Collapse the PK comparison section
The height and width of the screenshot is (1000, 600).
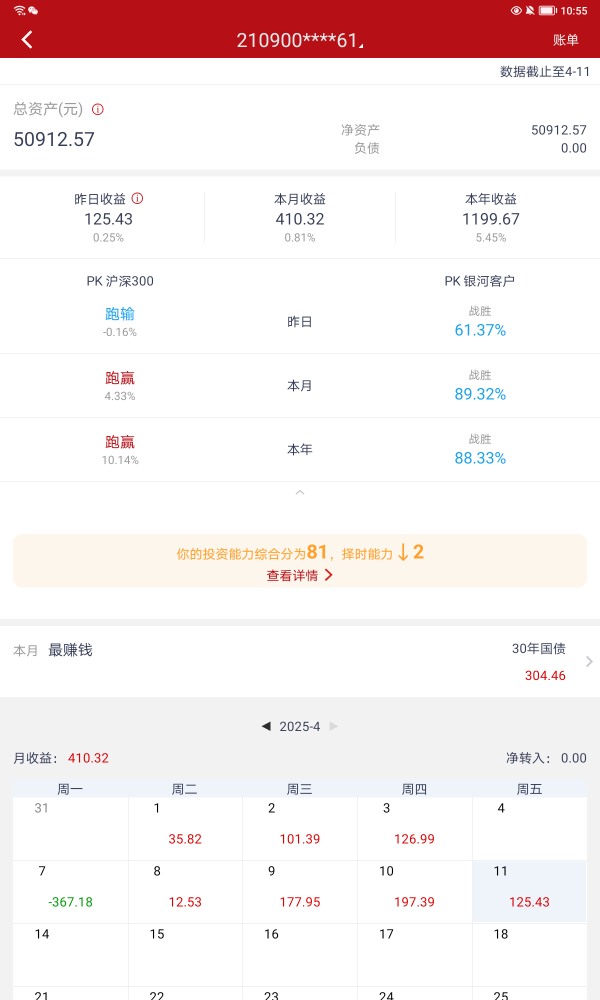click(x=300, y=493)
